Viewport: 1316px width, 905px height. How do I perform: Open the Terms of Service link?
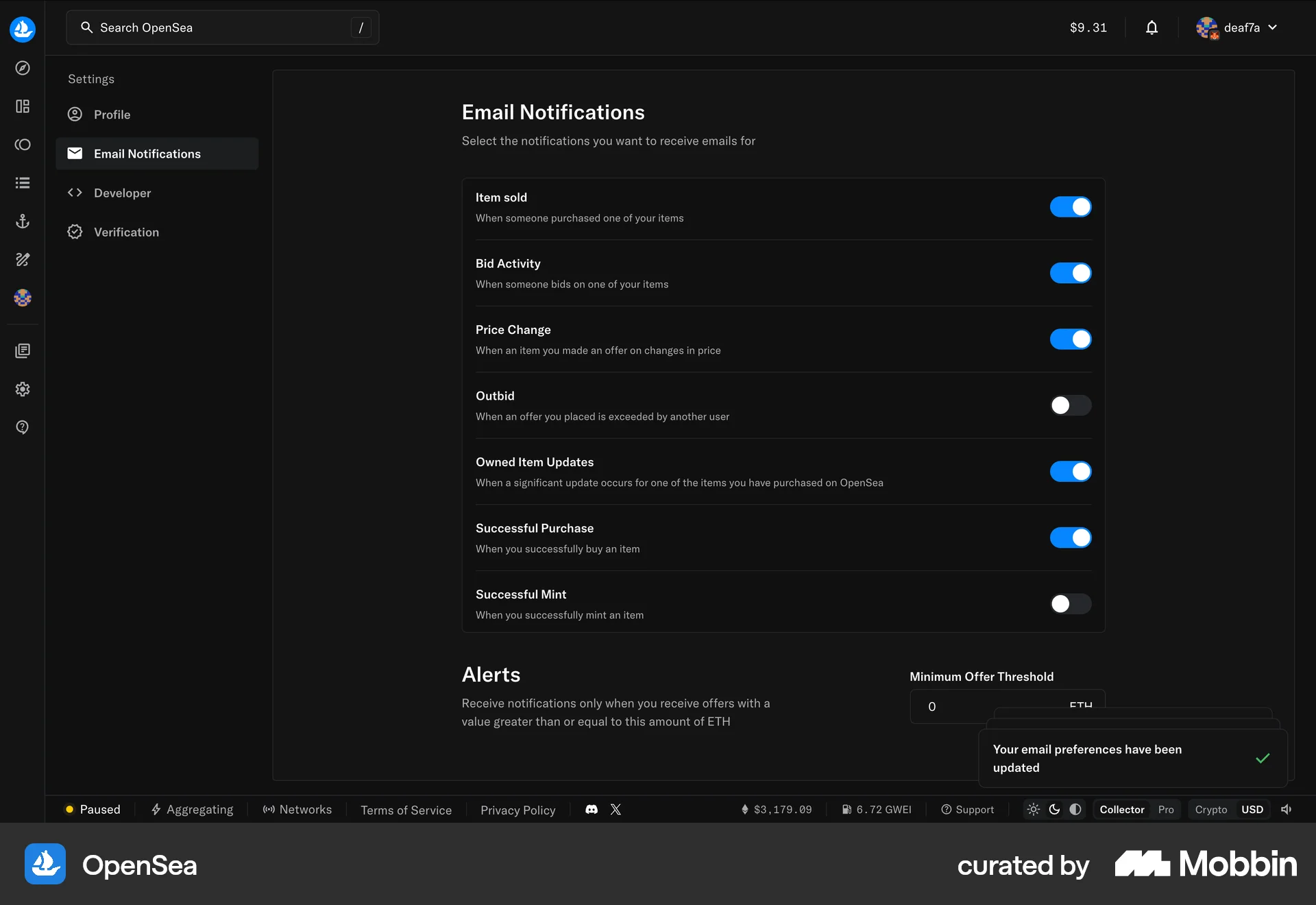tap(406, 810)
